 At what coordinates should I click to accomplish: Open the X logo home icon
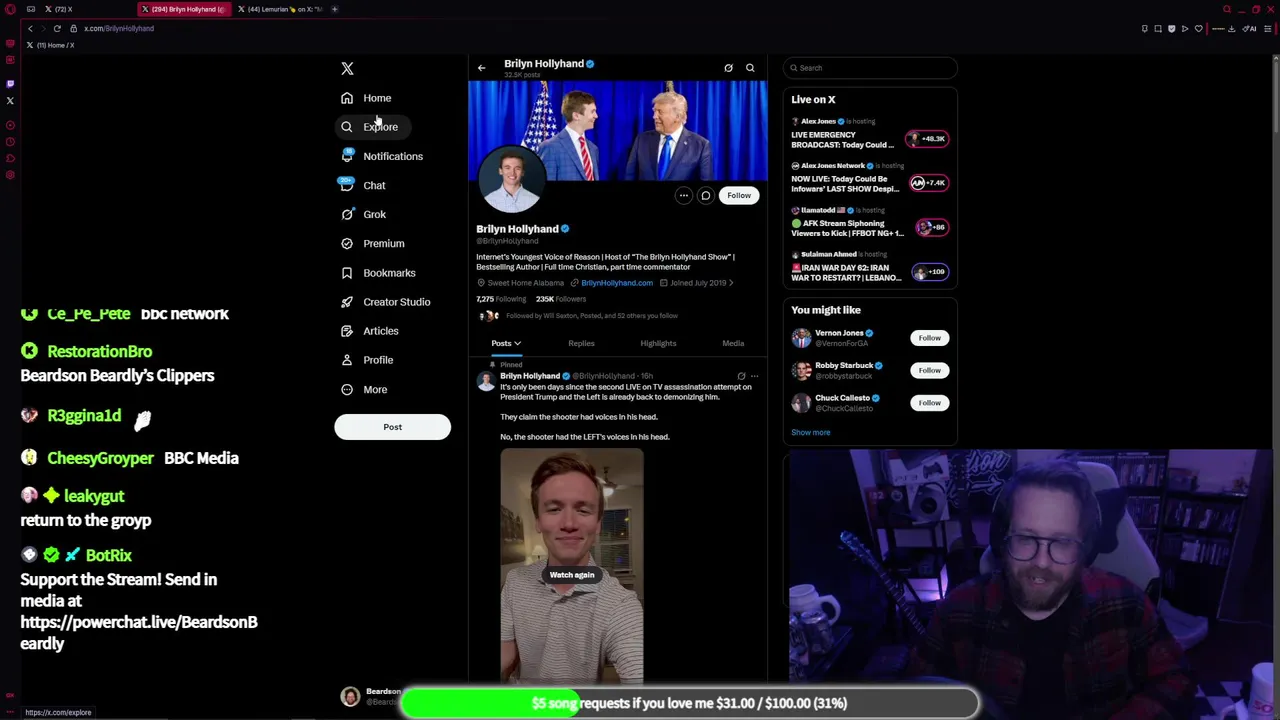point(347,68)
